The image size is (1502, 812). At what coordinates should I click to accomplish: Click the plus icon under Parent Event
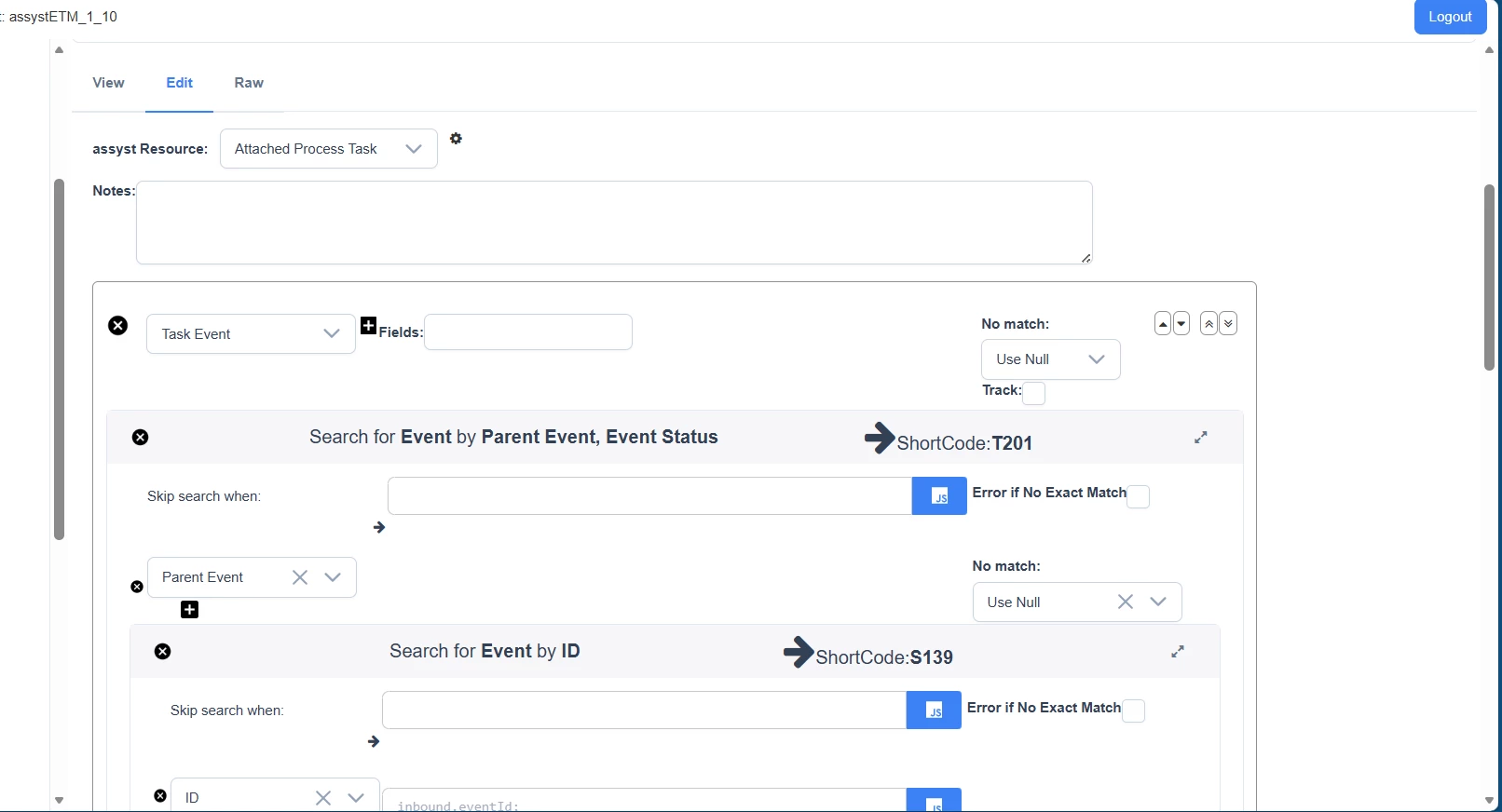pos(189,610)
